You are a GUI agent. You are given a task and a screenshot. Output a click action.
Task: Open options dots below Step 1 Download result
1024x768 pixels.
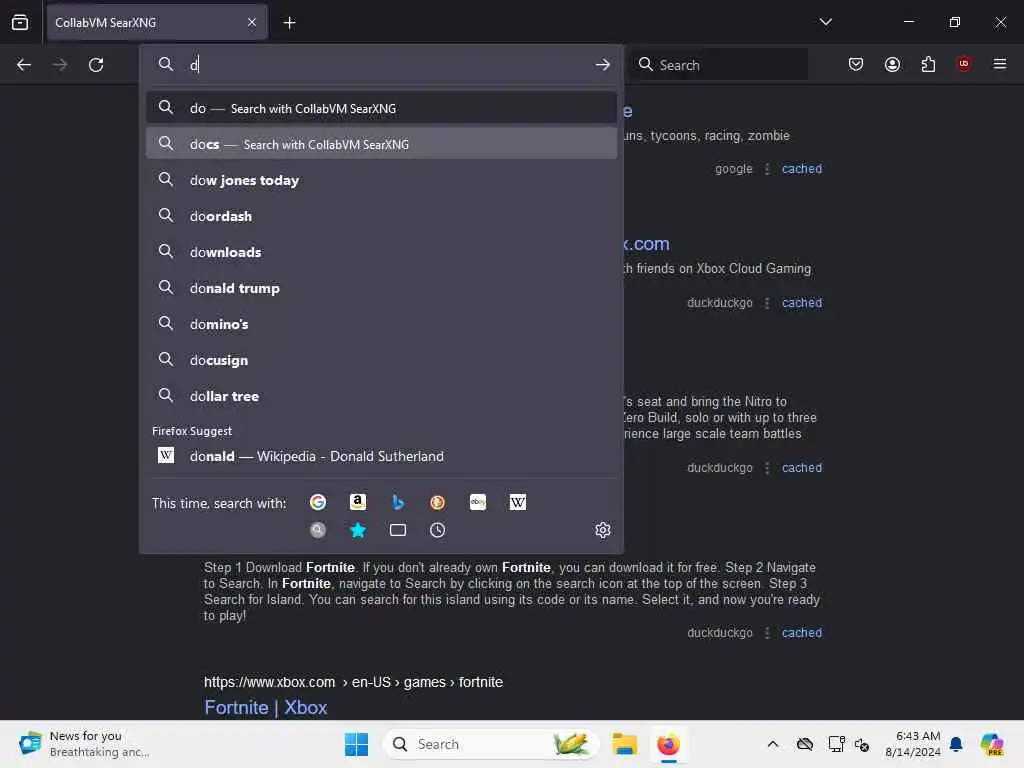point(767,632)
